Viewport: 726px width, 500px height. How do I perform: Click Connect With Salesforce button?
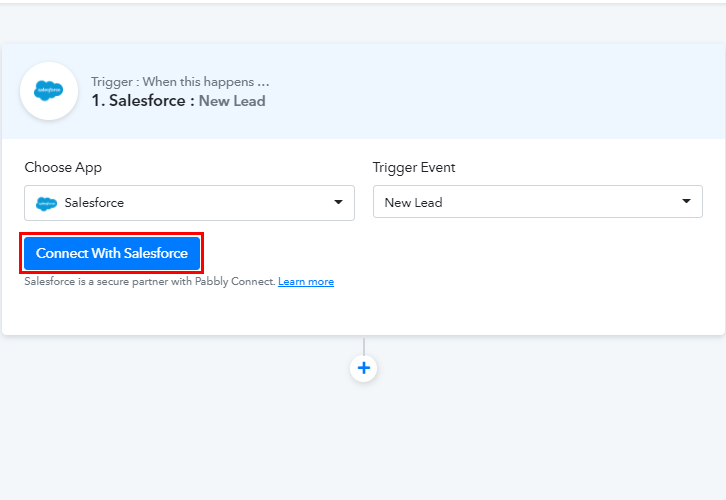(112, 253)
